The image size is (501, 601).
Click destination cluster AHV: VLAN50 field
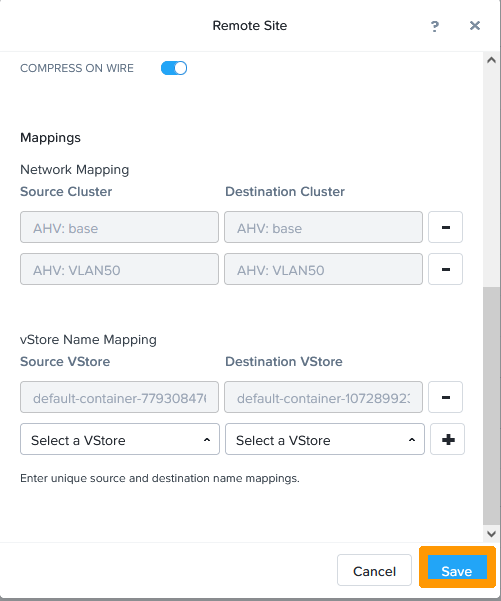[x=323, y=269]
